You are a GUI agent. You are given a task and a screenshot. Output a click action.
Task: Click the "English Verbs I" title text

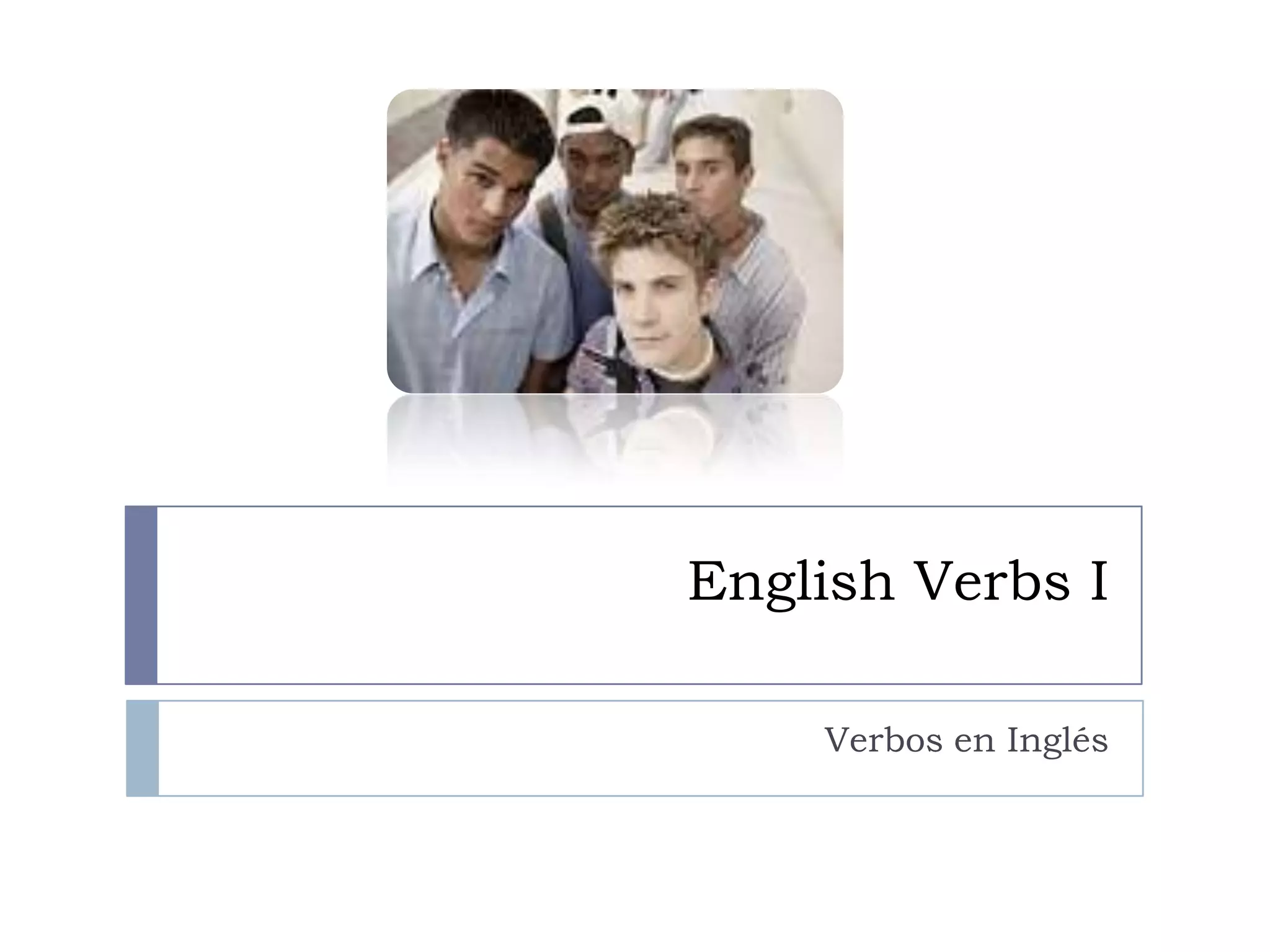point(898,581)
